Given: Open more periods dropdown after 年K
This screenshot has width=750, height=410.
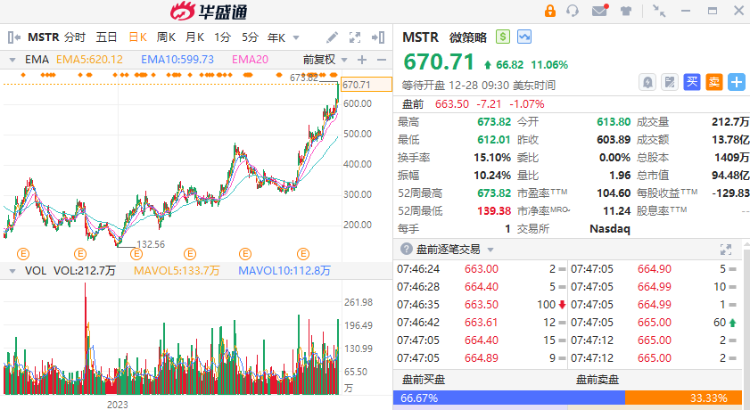Looking at the screenshot, I should pyautogui.click(x=296, y=38).
